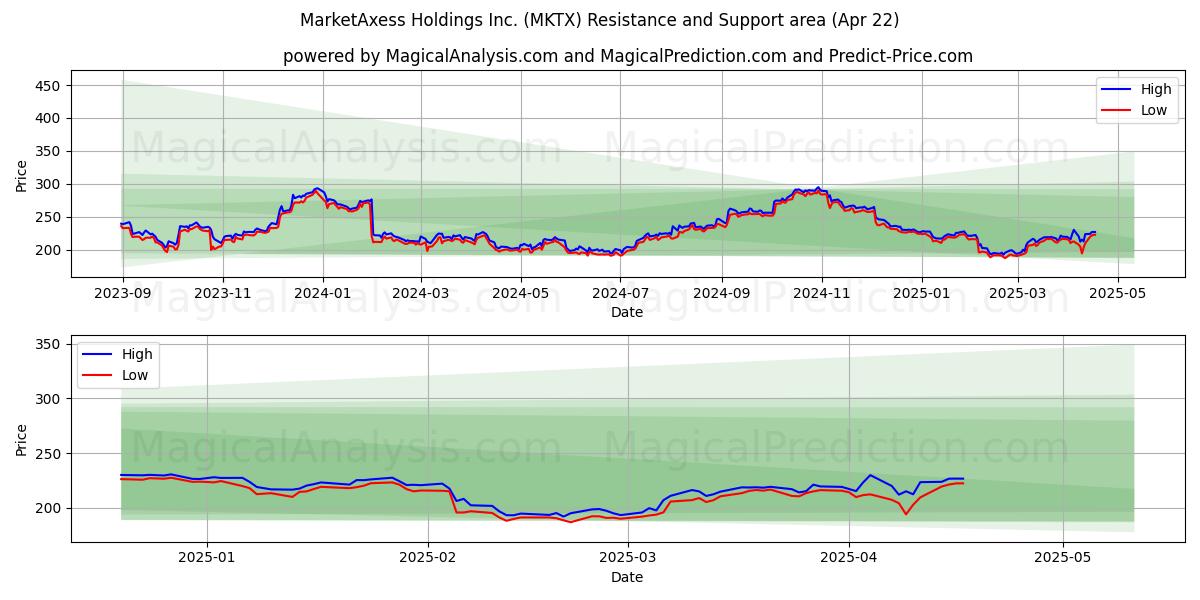The width and height of the screenshot is (1200, 600).
Task: Click the 'Price' axis label of top chart
Action: (22, 175)
